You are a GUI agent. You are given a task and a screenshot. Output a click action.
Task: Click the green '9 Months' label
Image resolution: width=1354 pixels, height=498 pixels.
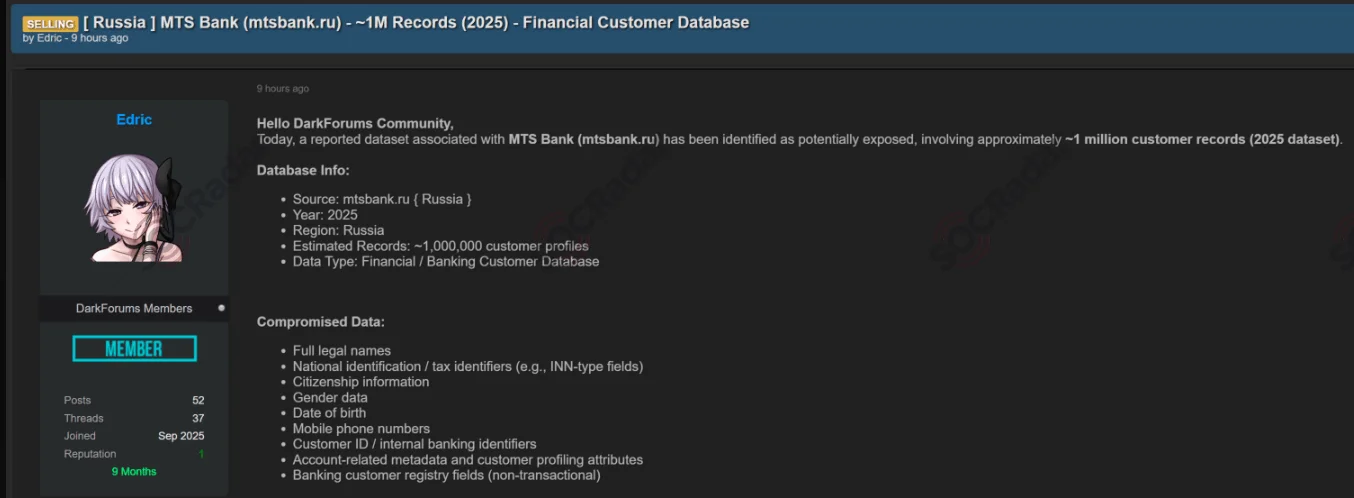[134, 471]
